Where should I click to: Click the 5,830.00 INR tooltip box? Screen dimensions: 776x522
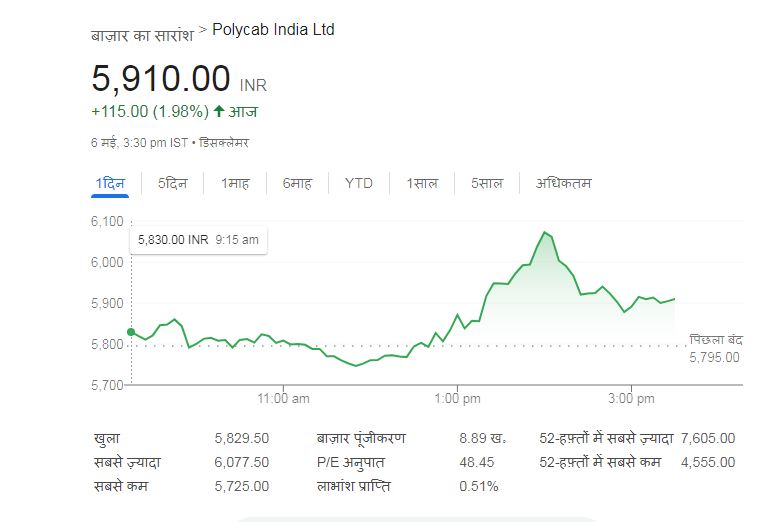(x=198, y=240)
